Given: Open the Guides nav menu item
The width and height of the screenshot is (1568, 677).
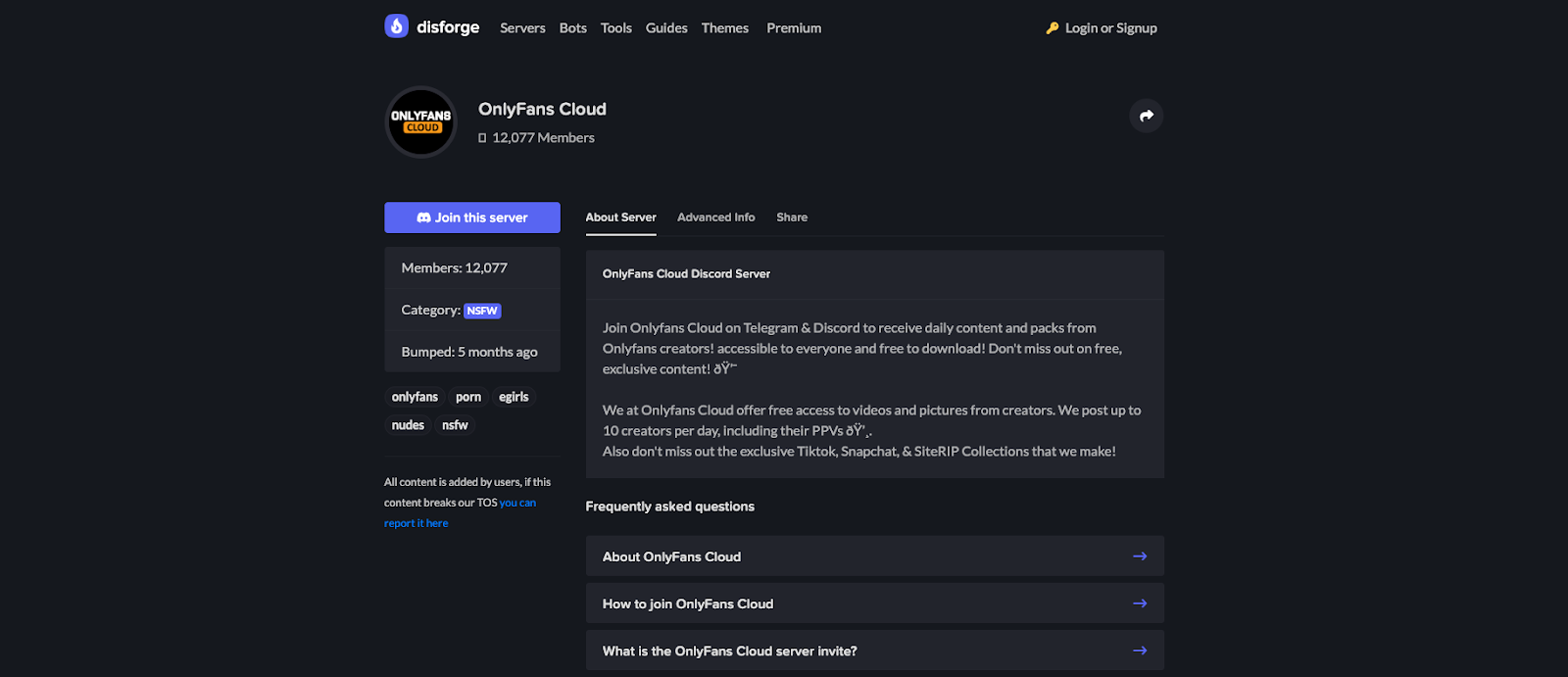Looking at the screenshot, I should coord(666,28).
